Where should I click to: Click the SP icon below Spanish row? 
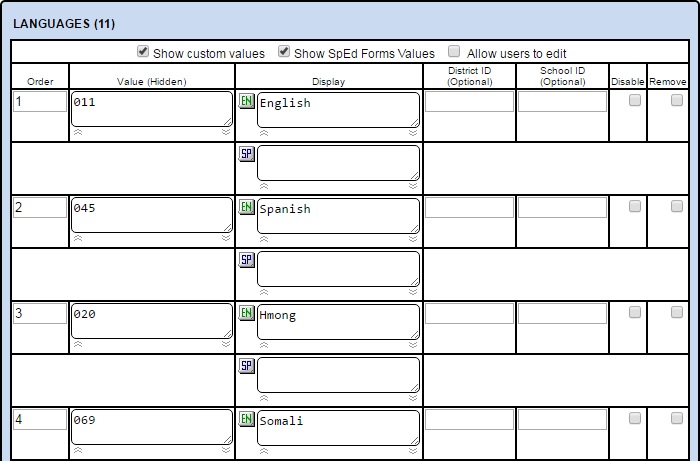(246, 260)
